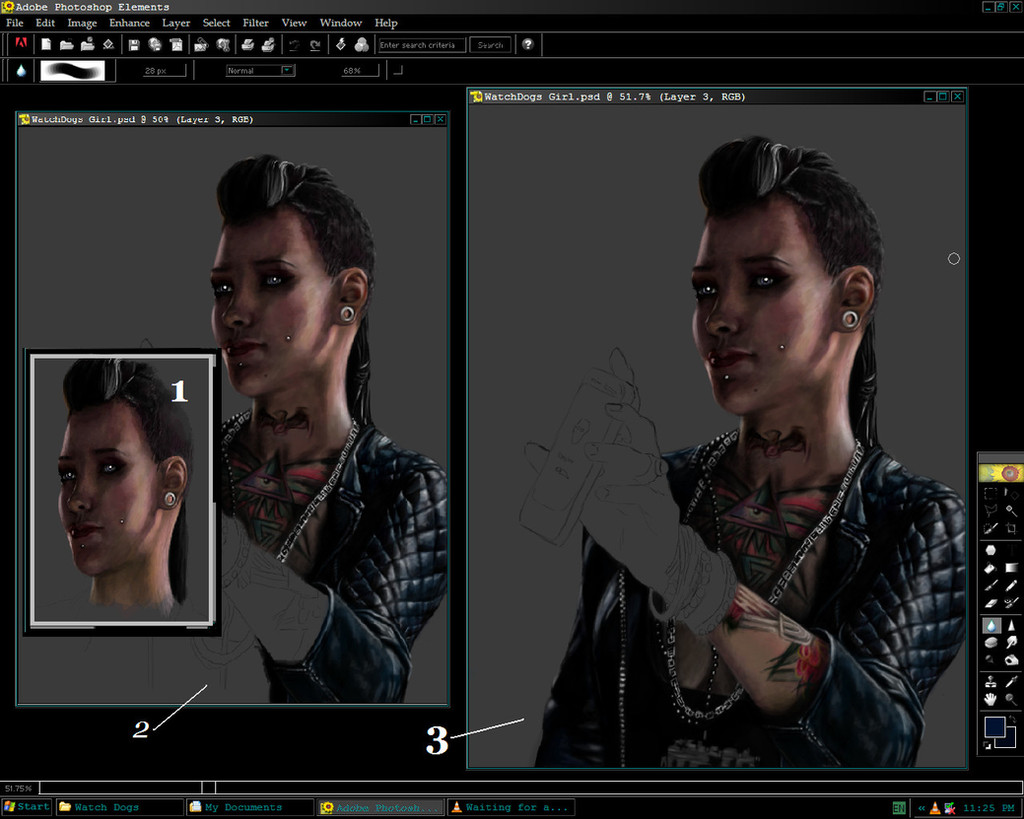This screenshot has height=819, width=1024.
Task: Open the File Browser icon
Action: pyautogui.click(x=87, y=44)
